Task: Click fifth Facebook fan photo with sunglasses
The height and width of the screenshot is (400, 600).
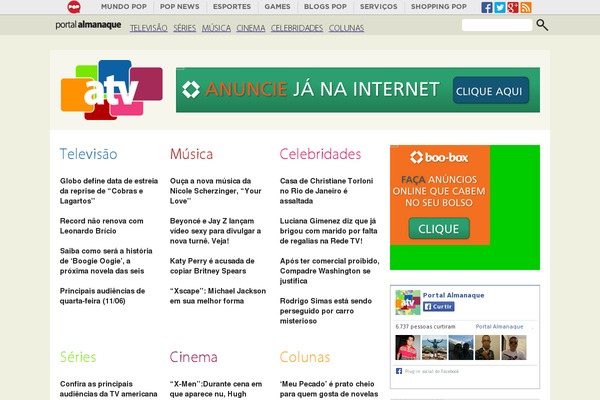Action: click(x=514, y=347)
